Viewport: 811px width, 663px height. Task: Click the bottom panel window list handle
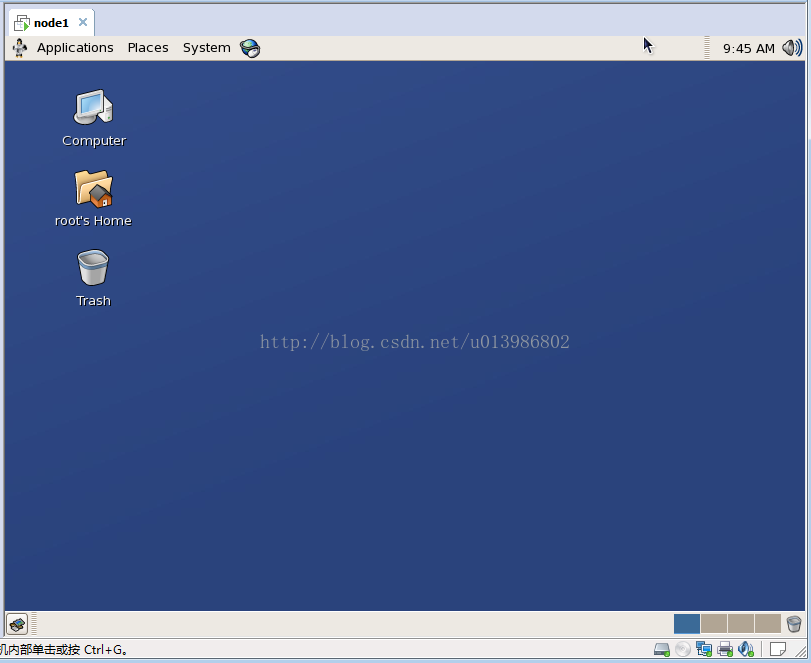(34, 624)
